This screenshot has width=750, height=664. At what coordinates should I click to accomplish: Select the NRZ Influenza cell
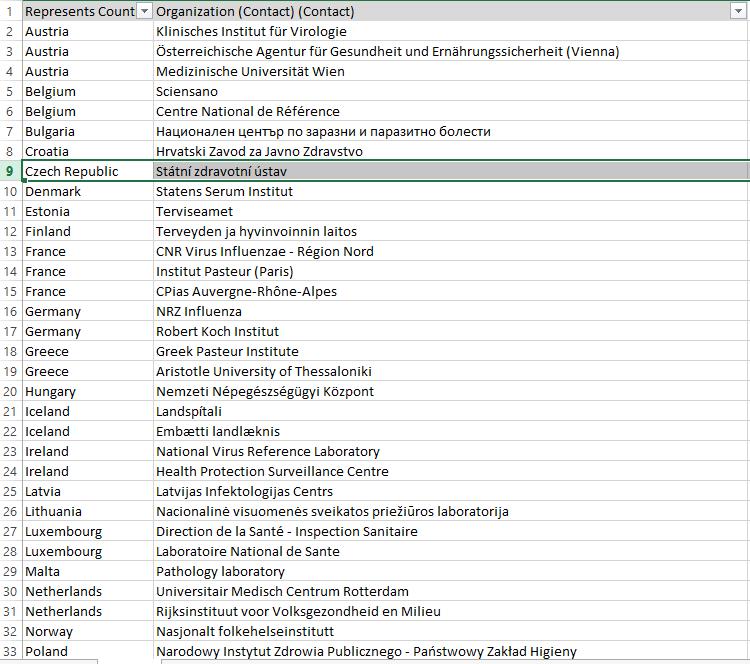[x=451, y=311]
